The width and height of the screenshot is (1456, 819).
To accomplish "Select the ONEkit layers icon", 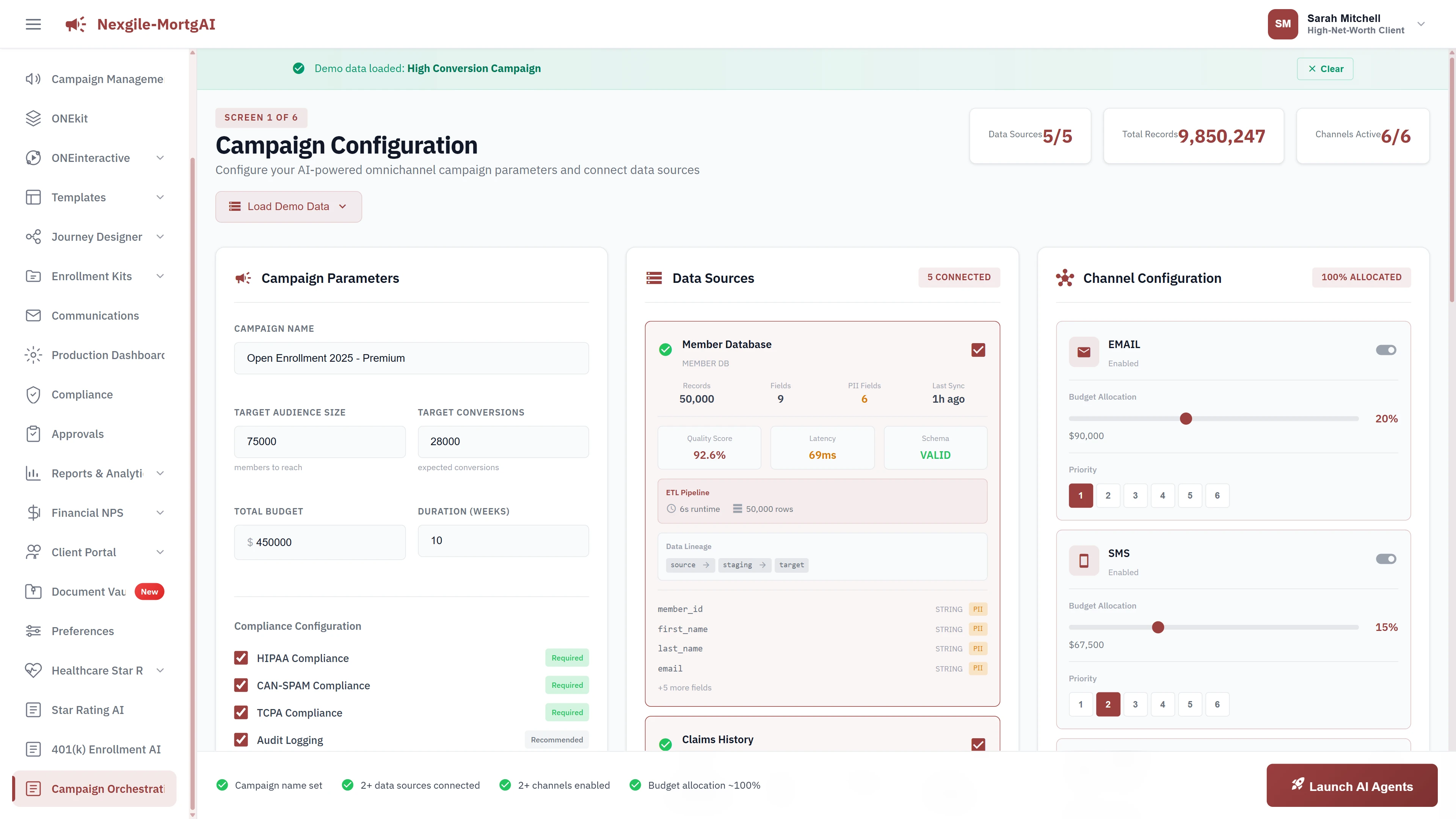I will coord(33,118).
